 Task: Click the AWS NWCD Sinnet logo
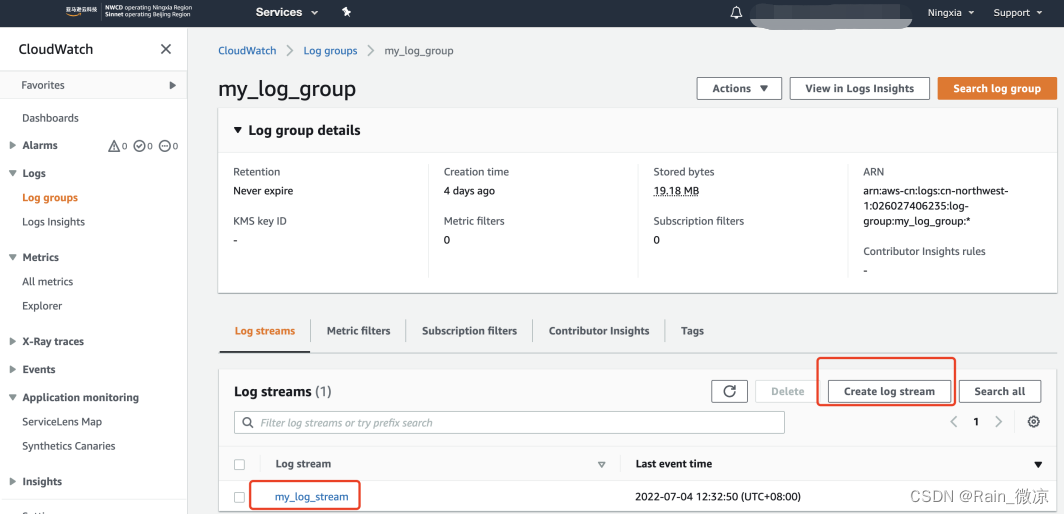tap(129, 12)
